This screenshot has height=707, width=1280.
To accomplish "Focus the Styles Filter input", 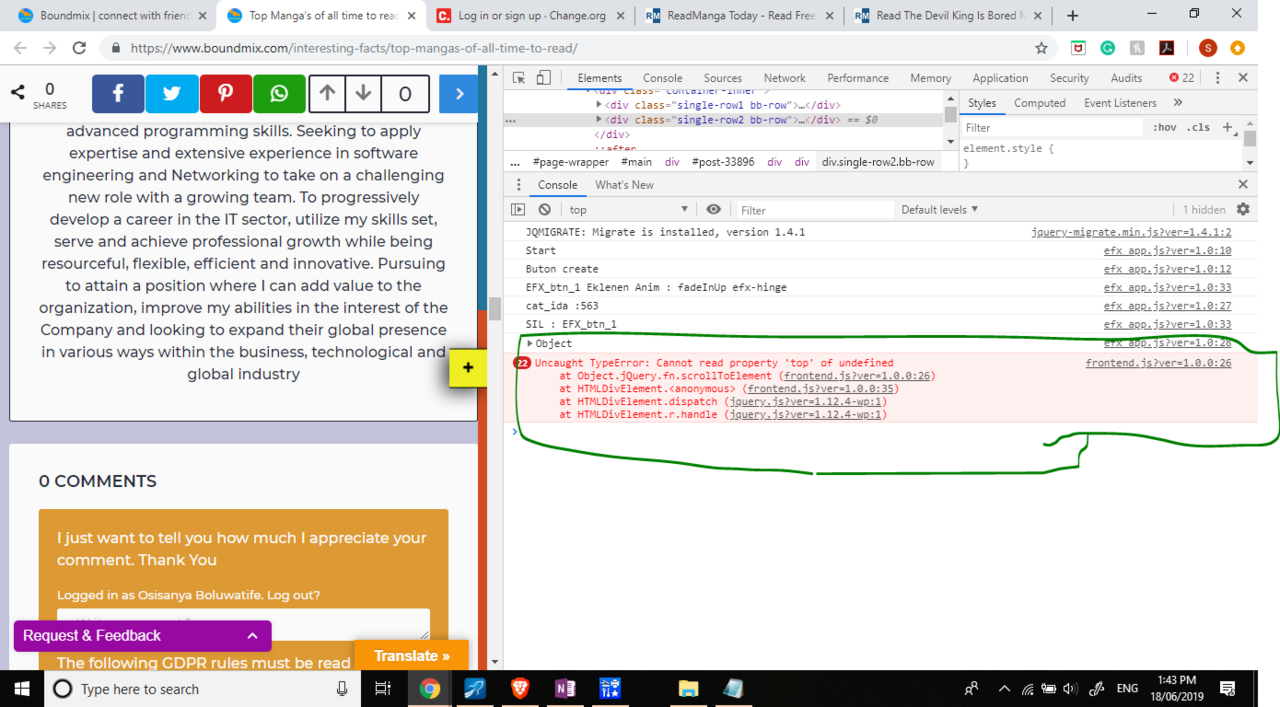I will click(x=1051, y=127).
